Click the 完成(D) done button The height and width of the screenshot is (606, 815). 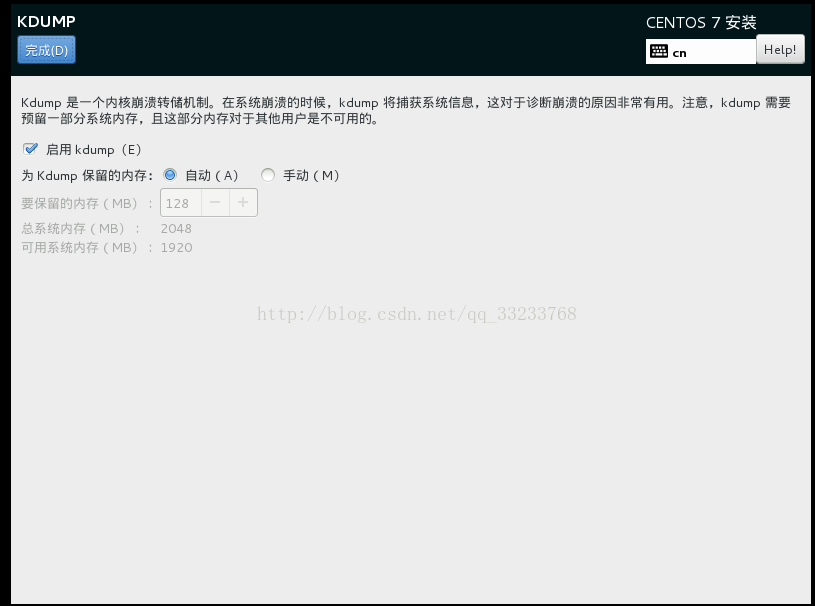click(x=46, y=50)
